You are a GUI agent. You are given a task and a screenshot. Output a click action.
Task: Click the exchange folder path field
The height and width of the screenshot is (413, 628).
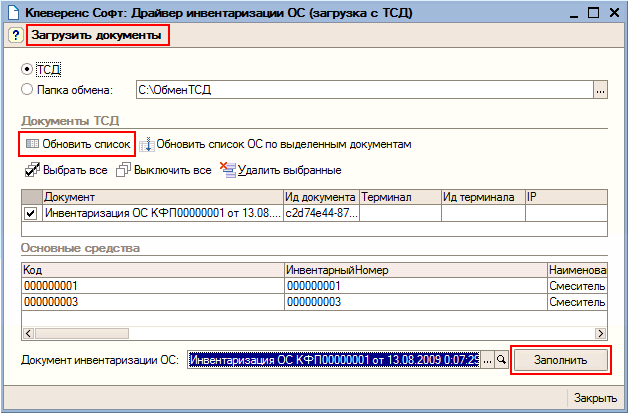pyautogui.click(x=364, y=90)
